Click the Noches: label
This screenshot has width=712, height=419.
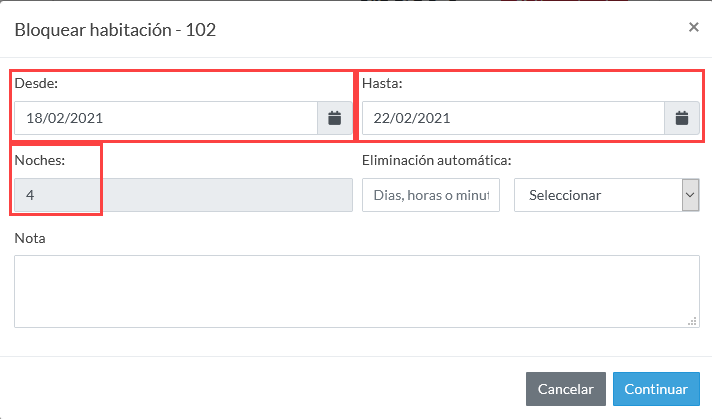40,160
